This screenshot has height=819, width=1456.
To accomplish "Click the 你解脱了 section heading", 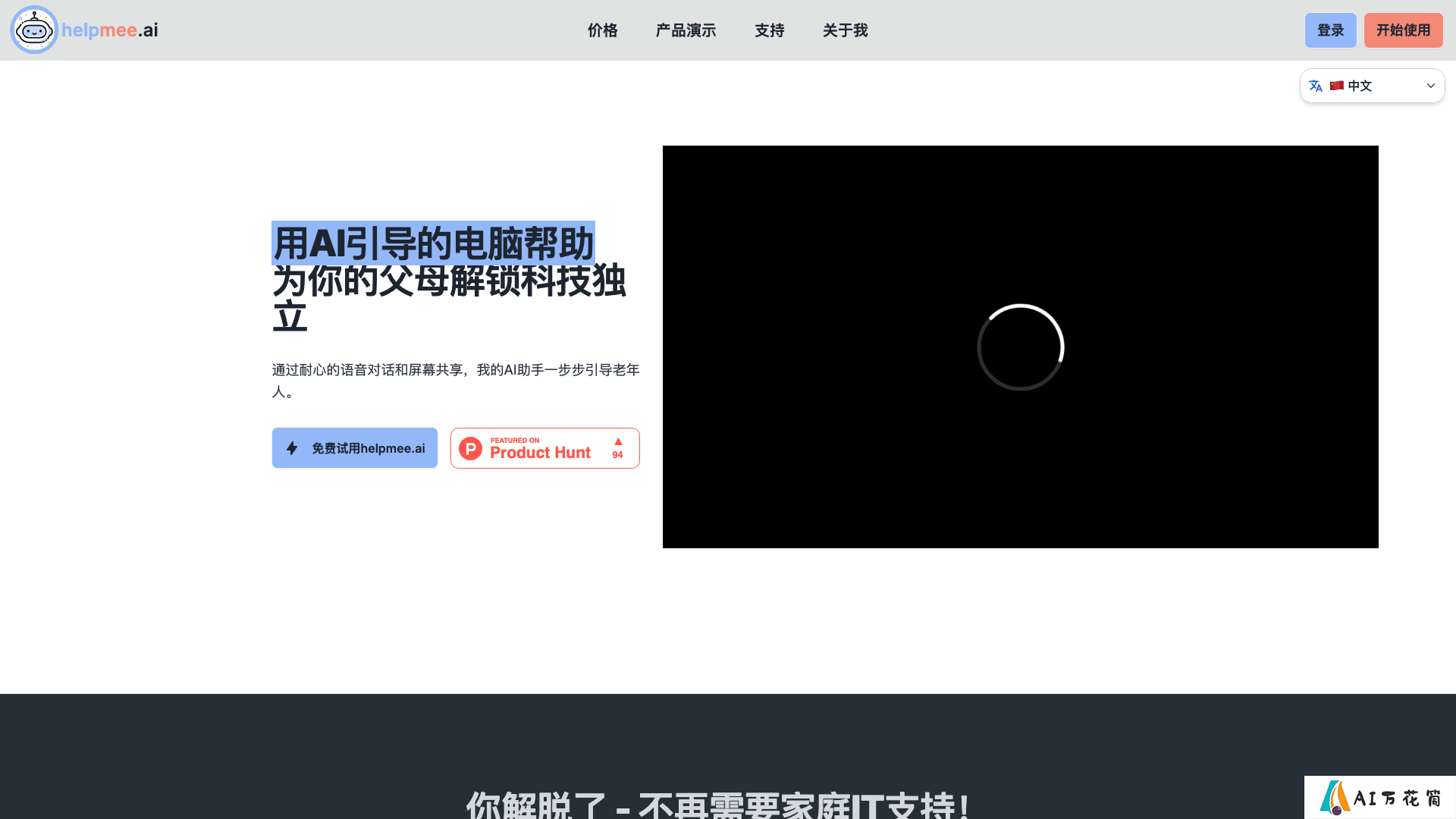I will pos(717,804).
